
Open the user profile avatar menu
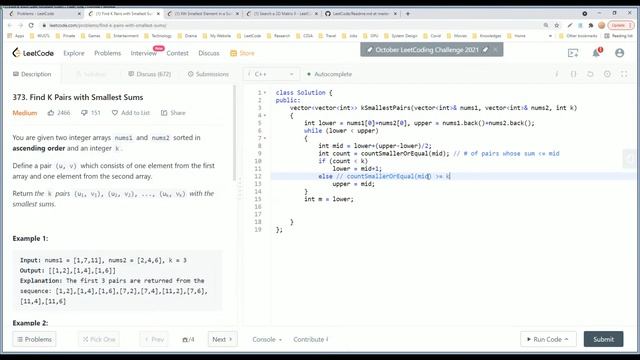coord(620,53)
